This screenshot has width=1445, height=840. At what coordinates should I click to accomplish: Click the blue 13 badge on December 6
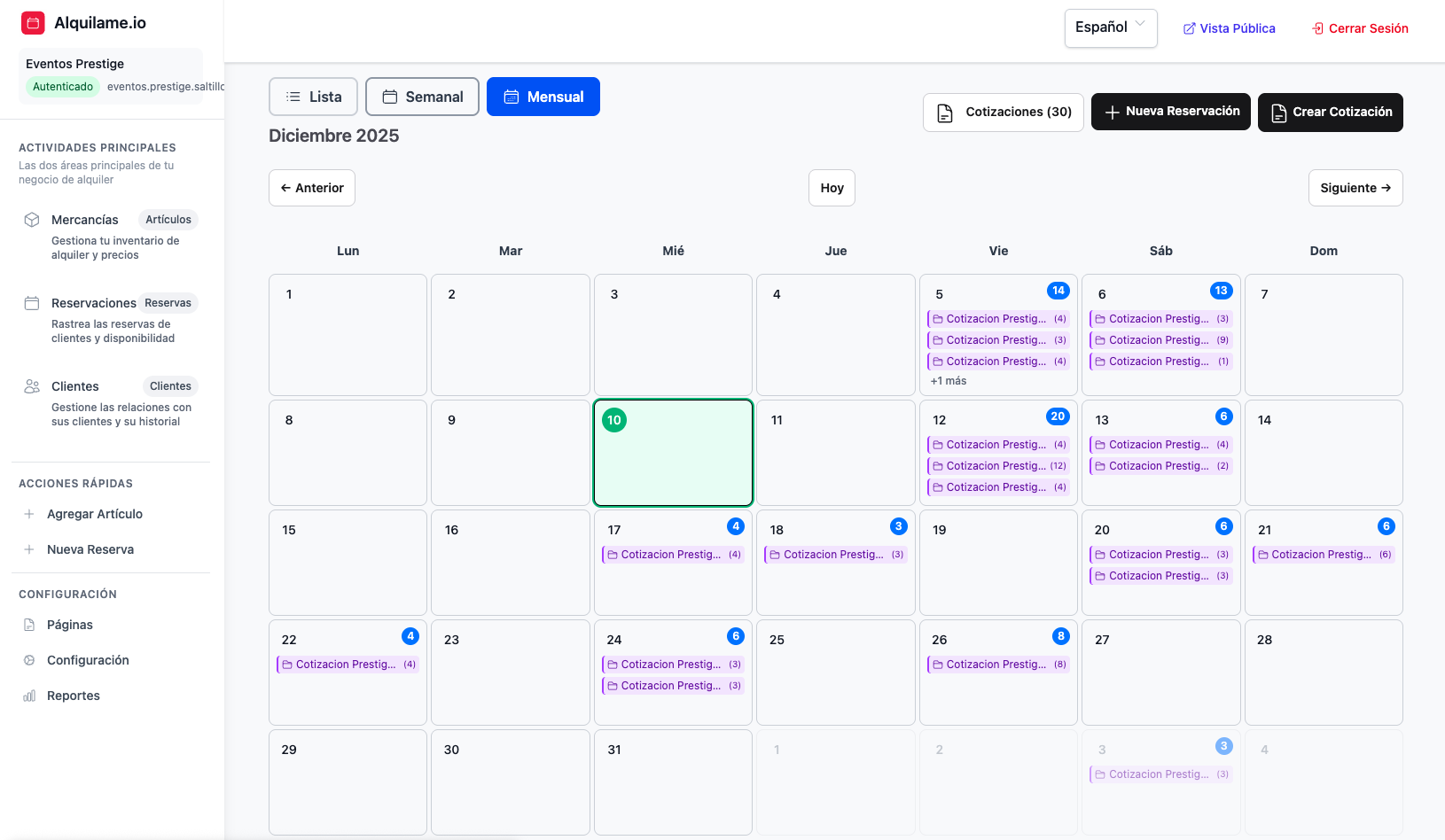tap(1221, 291)
